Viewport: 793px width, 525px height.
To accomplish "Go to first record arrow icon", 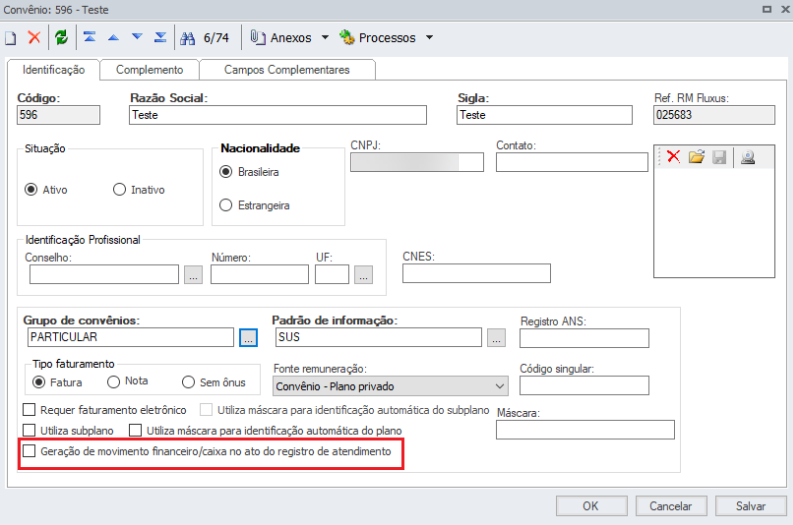I will [x=90, y=37].
